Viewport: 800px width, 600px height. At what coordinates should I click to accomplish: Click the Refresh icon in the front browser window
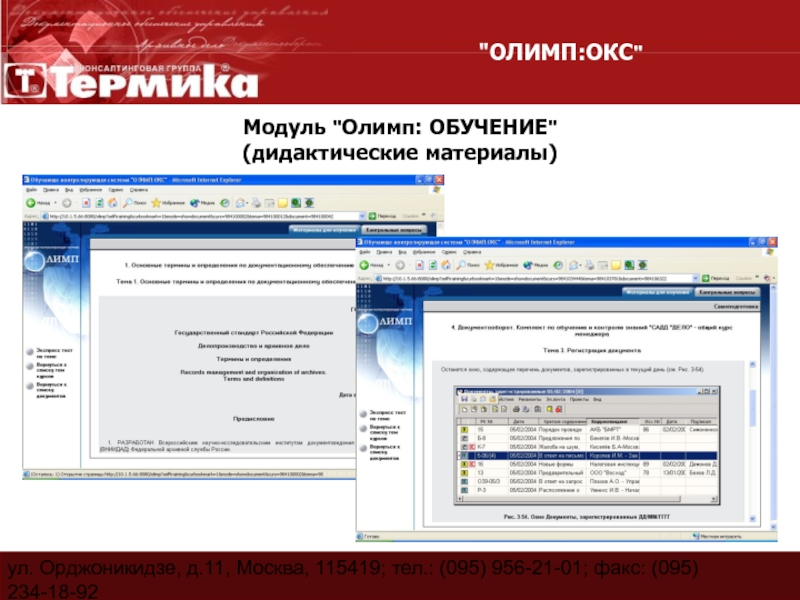click(433, 265)
